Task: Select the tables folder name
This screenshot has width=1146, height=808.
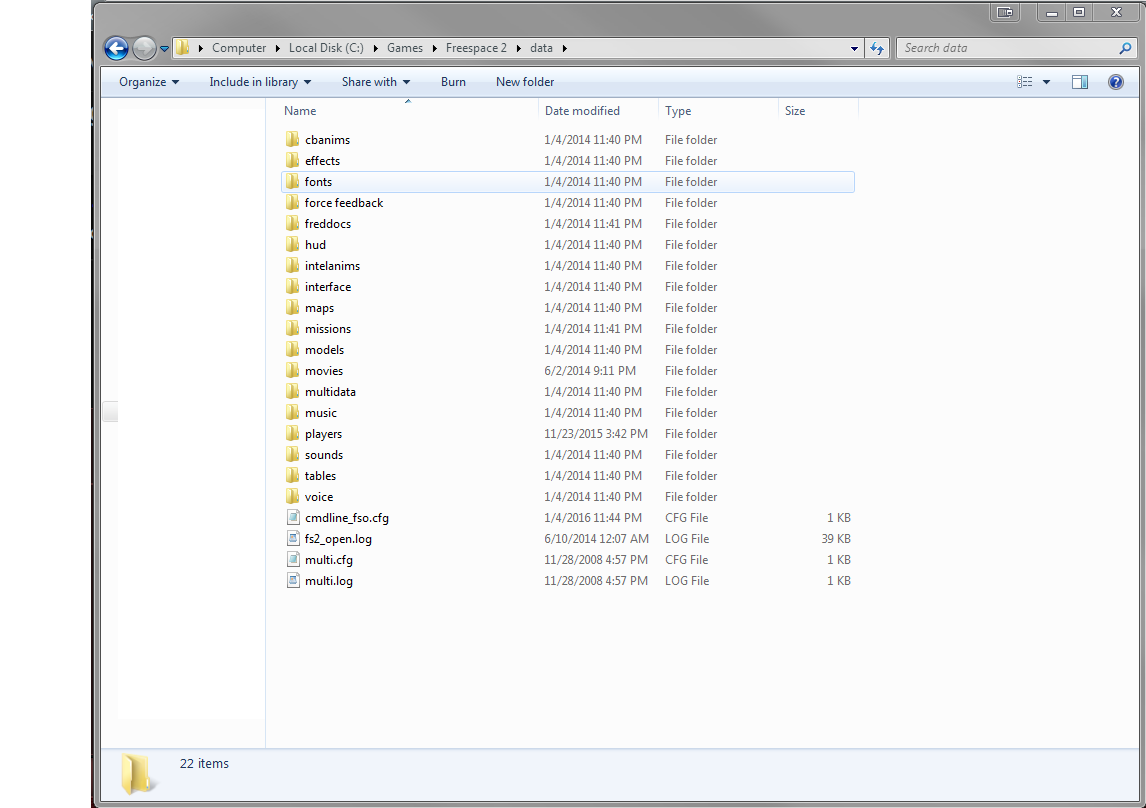Action: point(320,476)
